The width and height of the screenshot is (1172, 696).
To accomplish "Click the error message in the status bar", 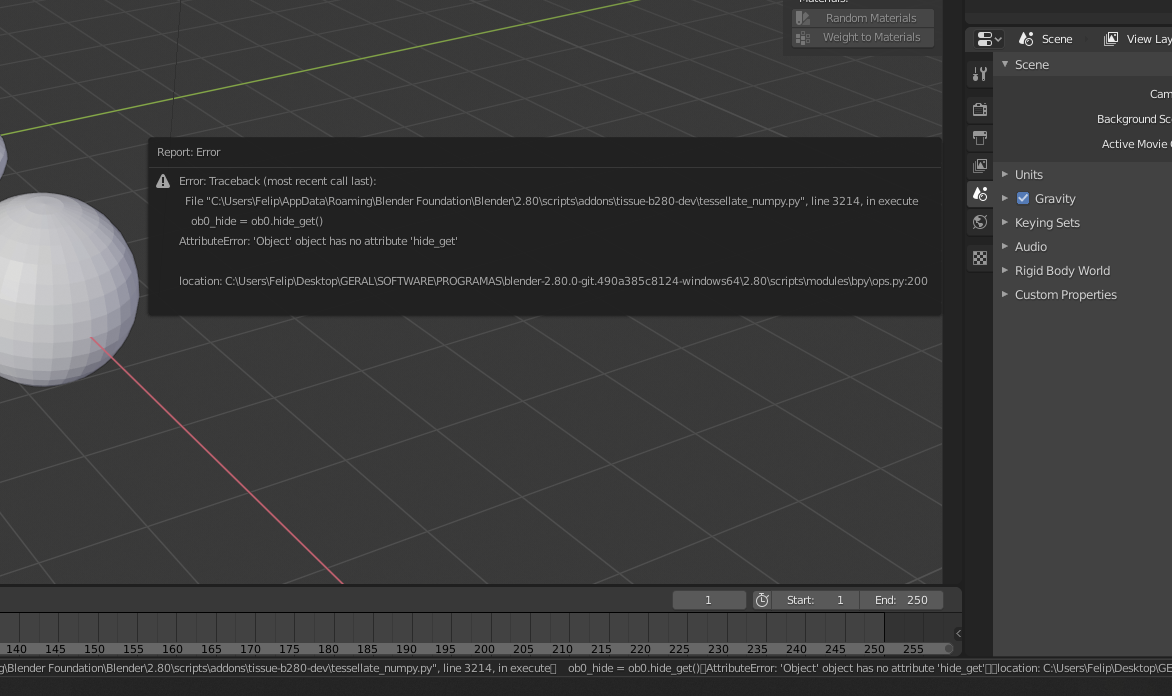I will 586,668.
